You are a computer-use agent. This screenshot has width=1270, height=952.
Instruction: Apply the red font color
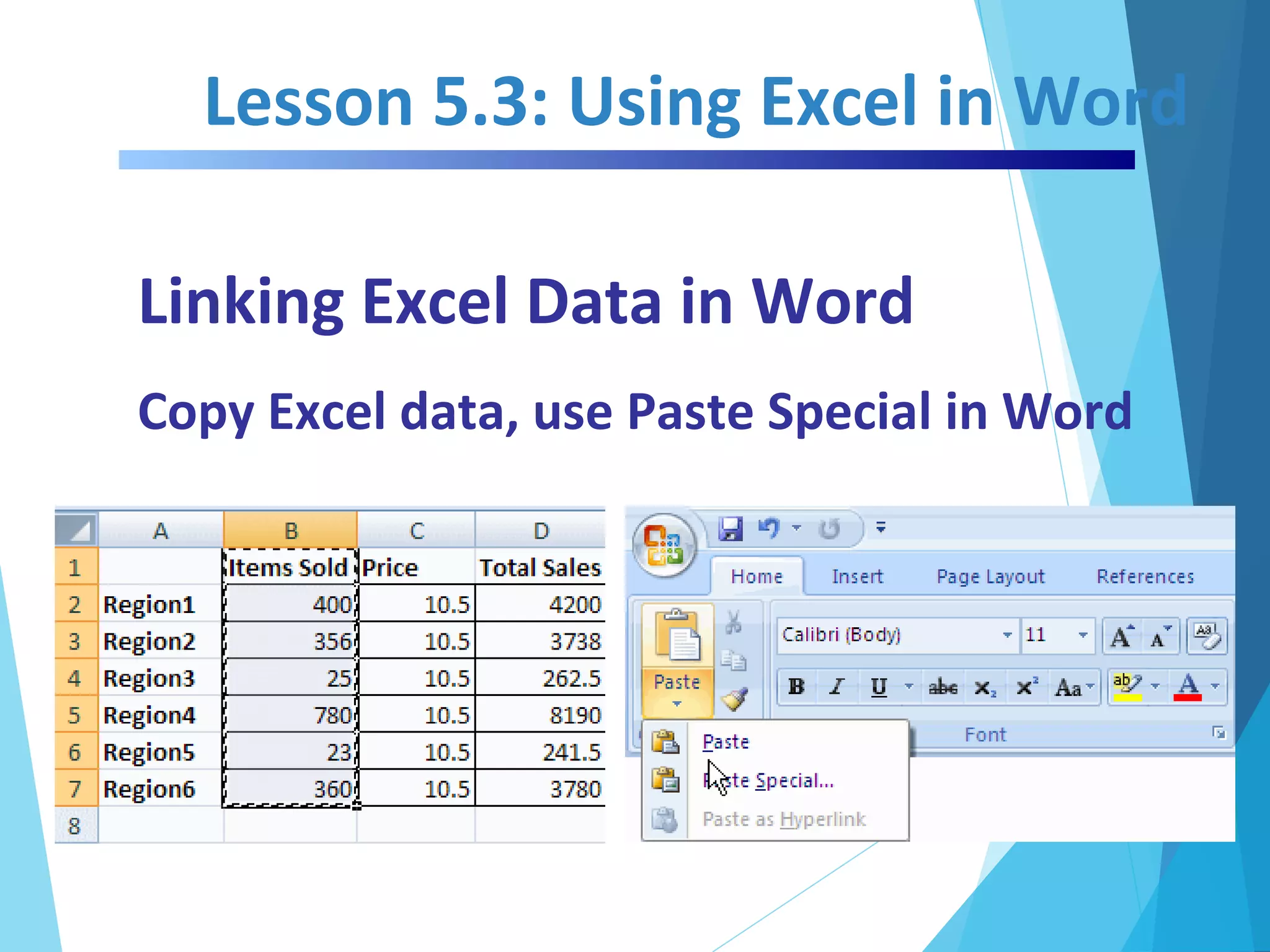(x=1188, y=687)
